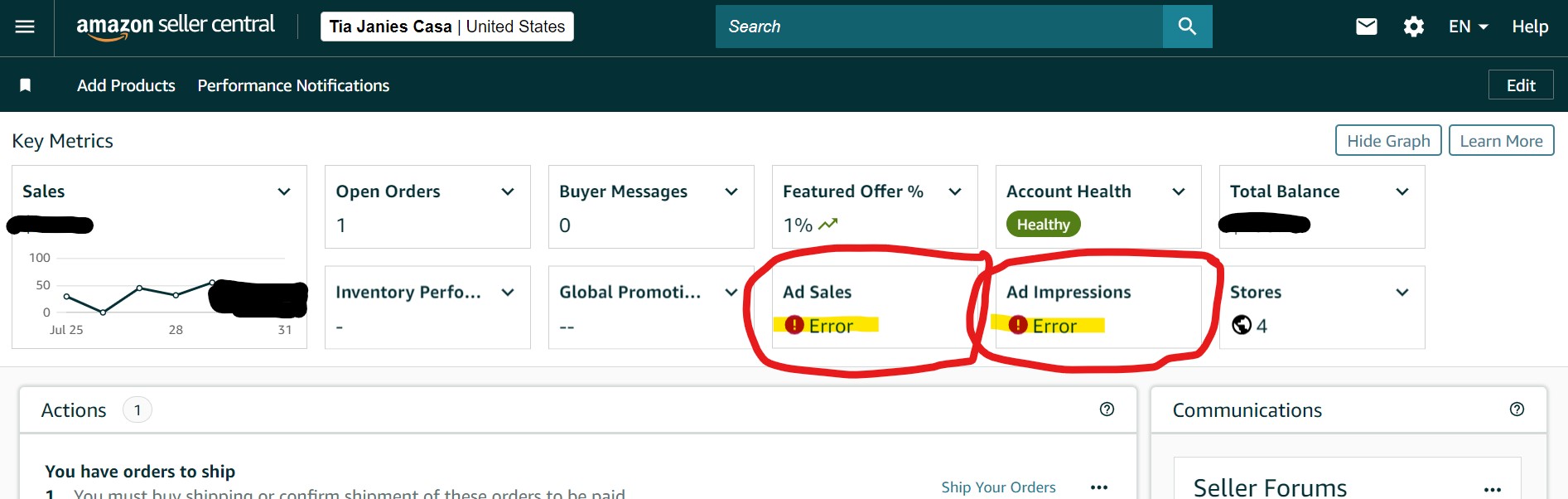Open the Seller Forums three-dot menu
The height and width of the screenshot is (499, 1568).
[x=1493, y=489]
